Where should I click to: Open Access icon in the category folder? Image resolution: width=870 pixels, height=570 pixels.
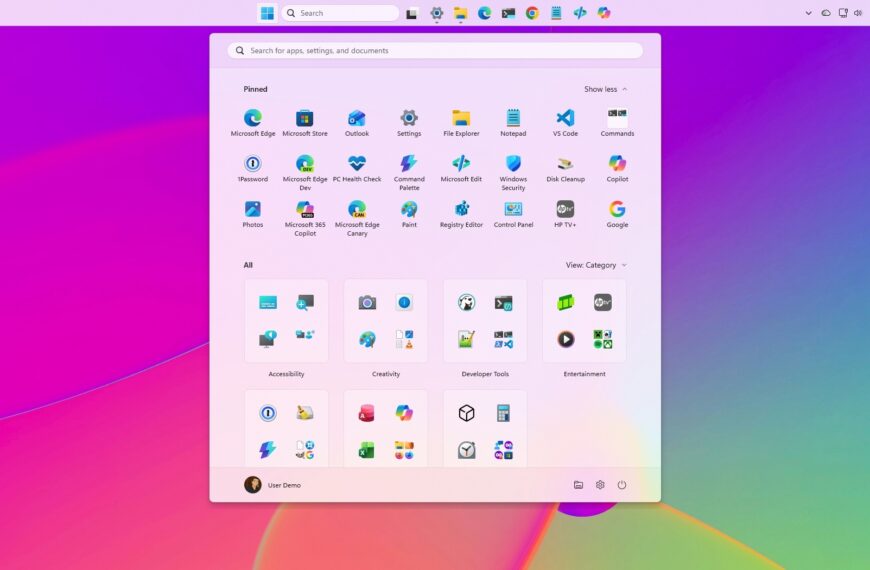pyautogui.click(x=367, y=413)
